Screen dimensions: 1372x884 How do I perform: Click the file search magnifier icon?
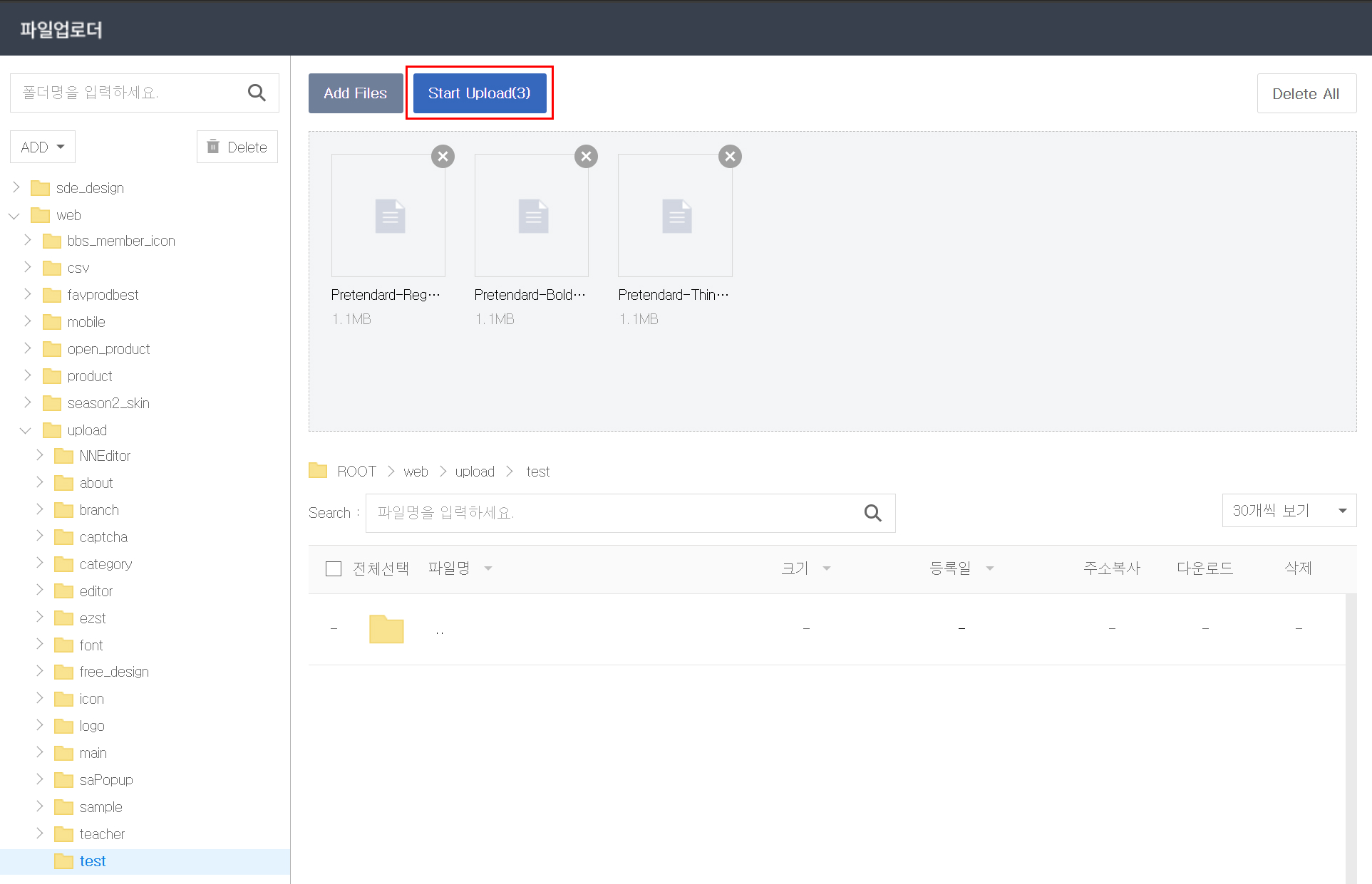(872, 513)
